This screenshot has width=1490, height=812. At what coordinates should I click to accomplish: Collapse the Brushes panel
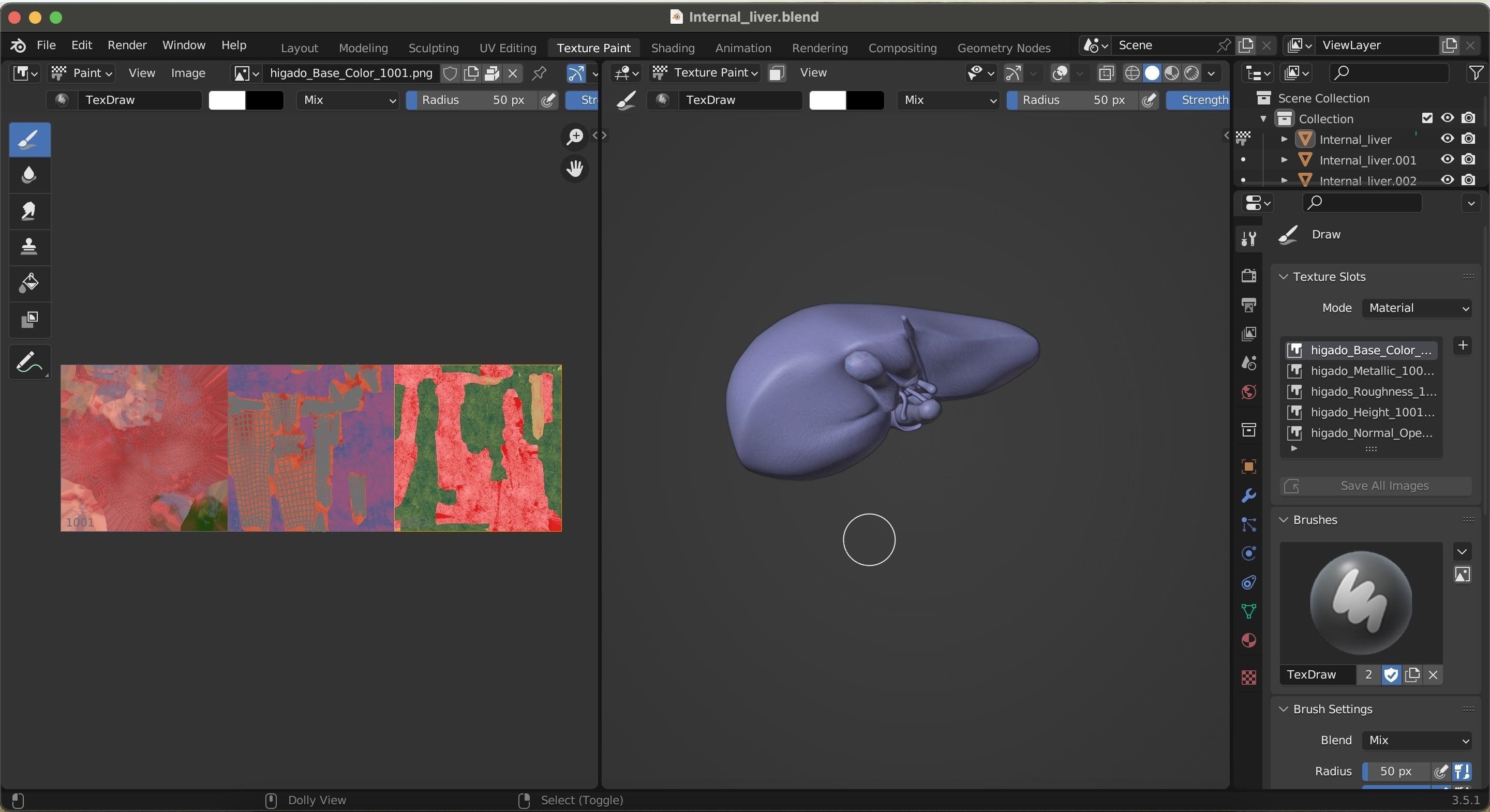click(1284, 520)
